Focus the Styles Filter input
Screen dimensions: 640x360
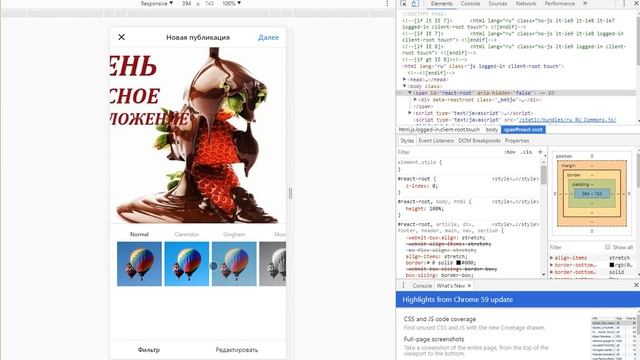pos(449,152)
